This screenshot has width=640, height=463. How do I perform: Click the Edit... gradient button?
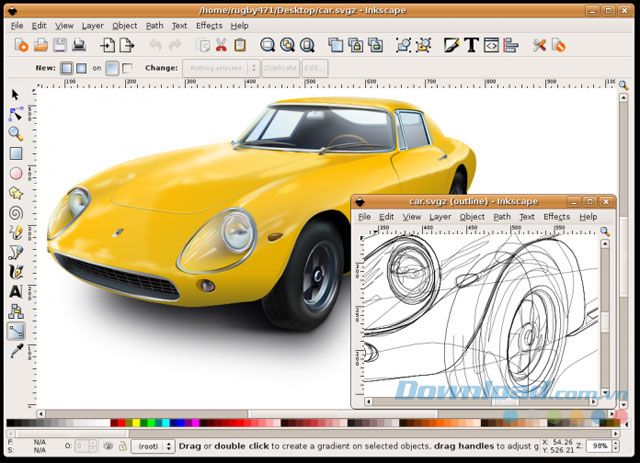[314, 68]
